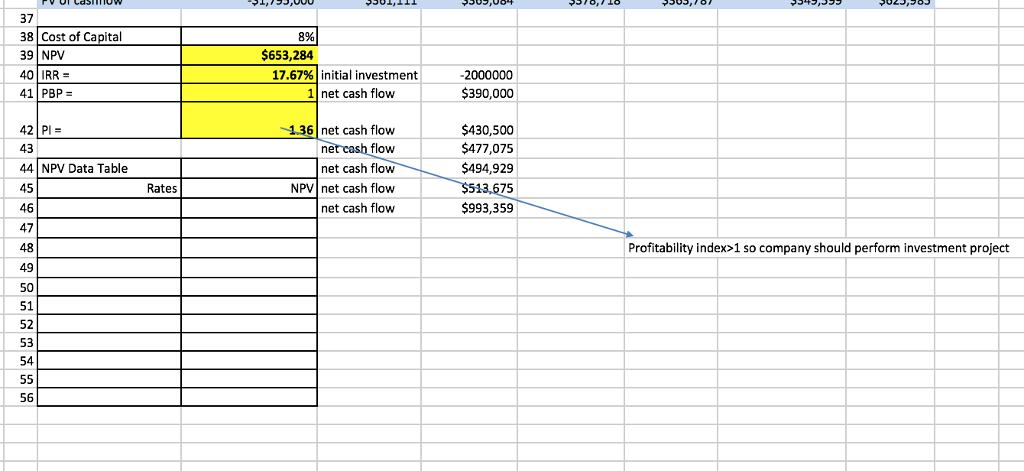Select row header 50
Screen dimensions: 1024x471
[22, 287]
